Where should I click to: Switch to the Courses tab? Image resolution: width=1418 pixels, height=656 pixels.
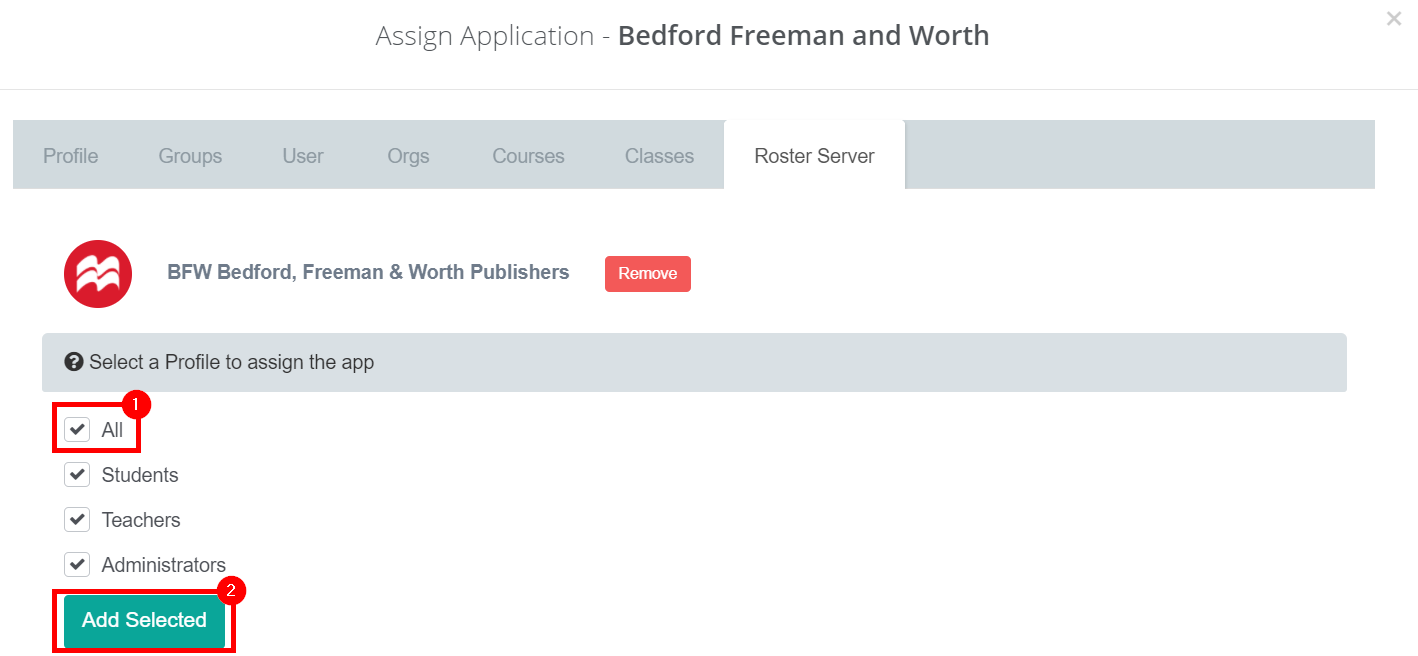point(527,155)
